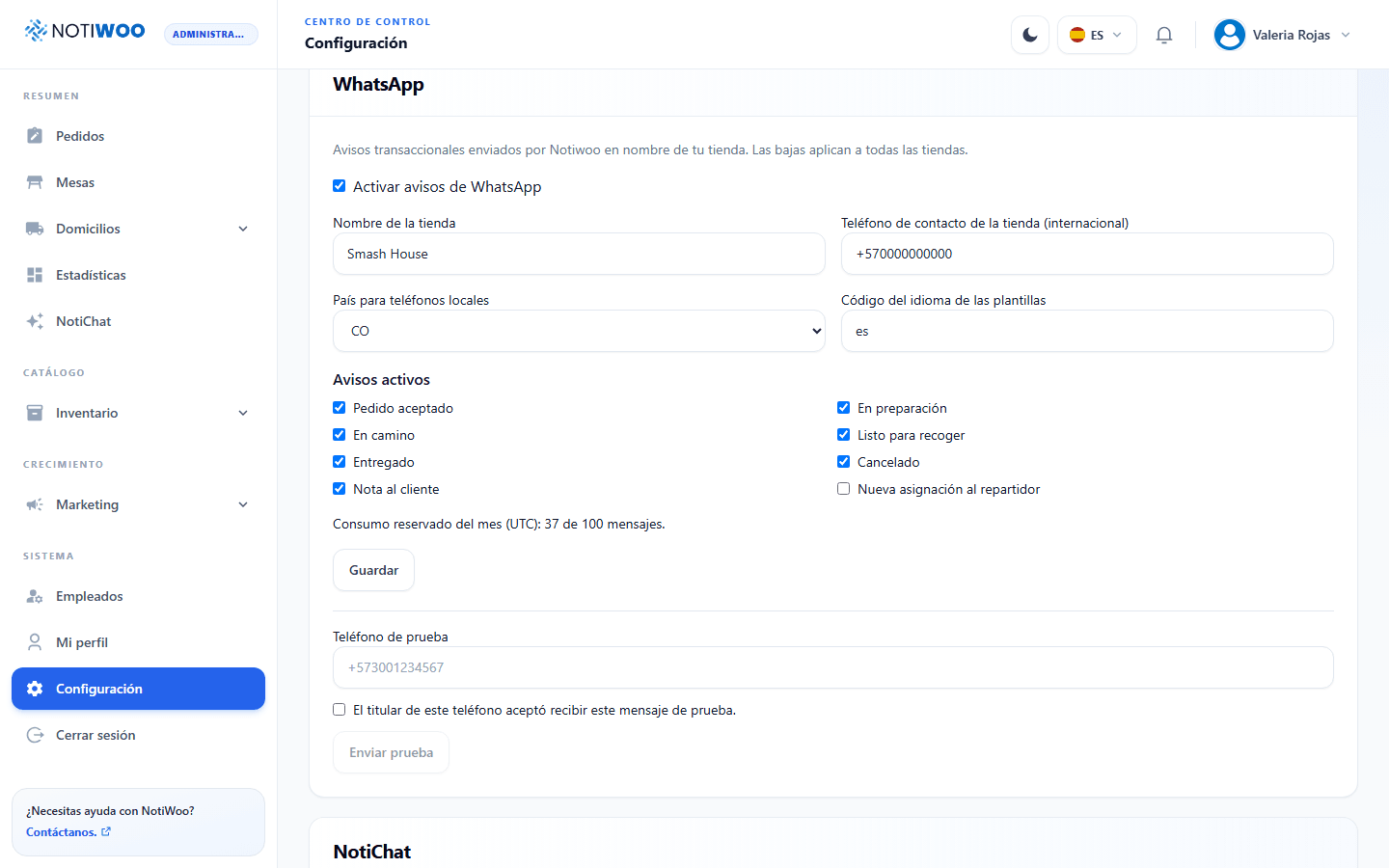1389x868 pixels.
Task: Open Estadísticas menu item
Action: coord(138,275)
